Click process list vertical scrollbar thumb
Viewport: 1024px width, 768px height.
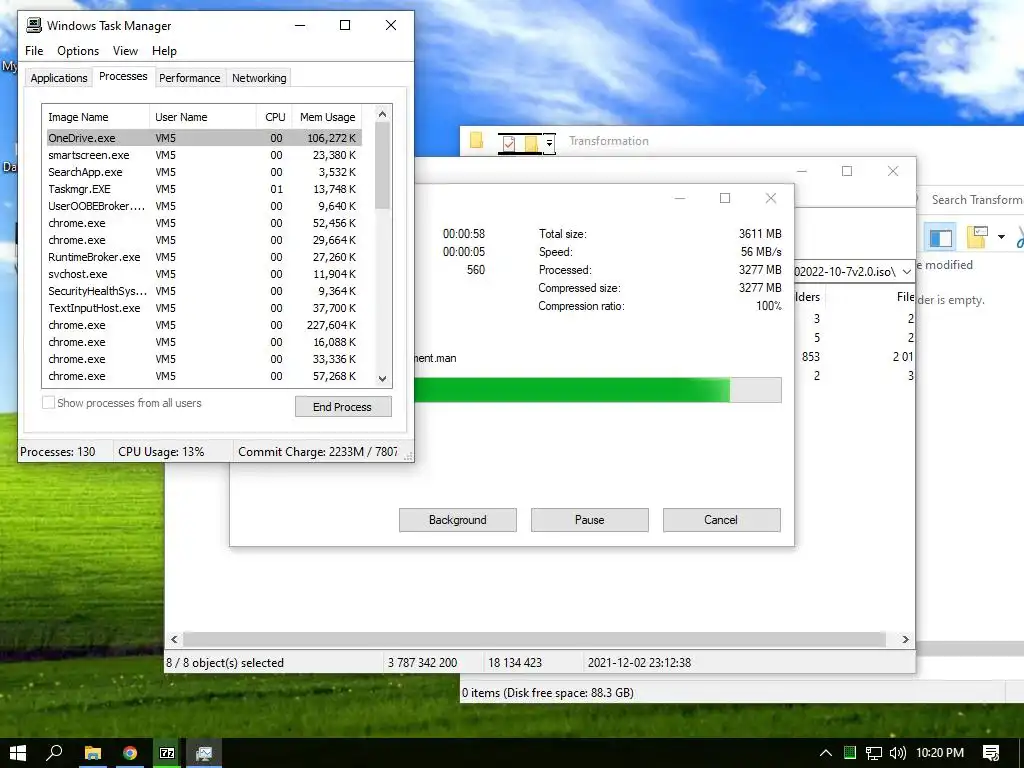[x=383, y=165]
